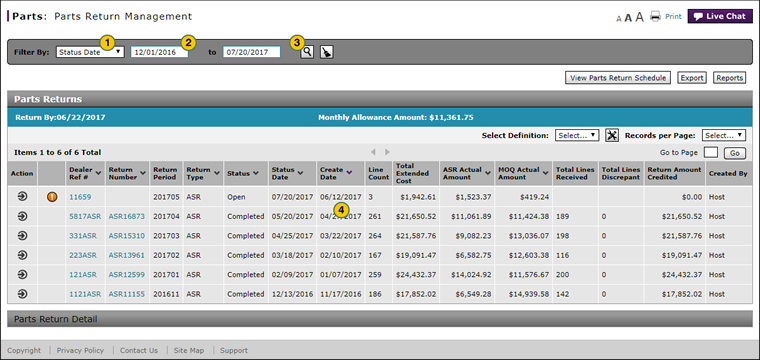The height and width of the screenshot is (360, 760).
Task: Open action arrow for row 5817ASR
Action: [22, 216]
